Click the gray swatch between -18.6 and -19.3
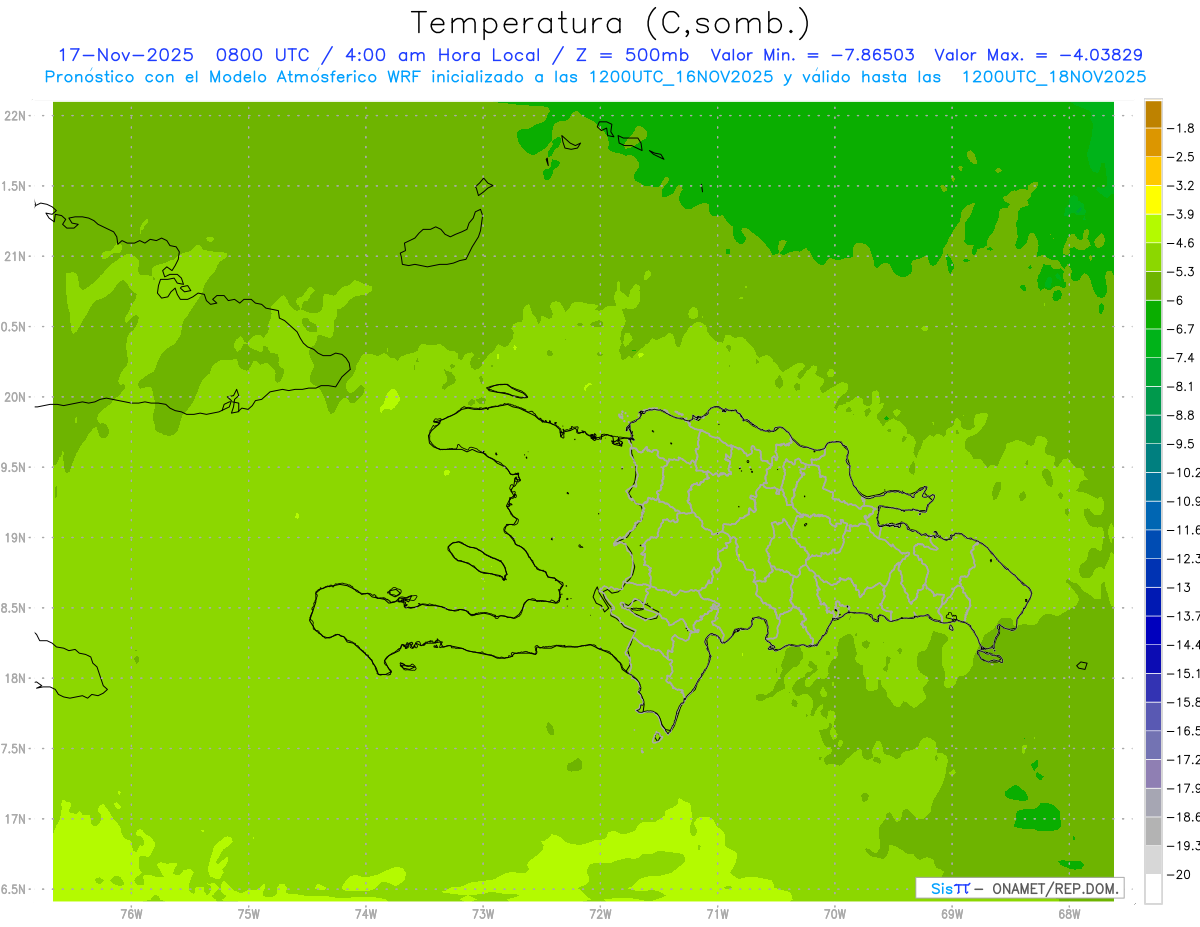1200x927 pixels. [1153, 831]
